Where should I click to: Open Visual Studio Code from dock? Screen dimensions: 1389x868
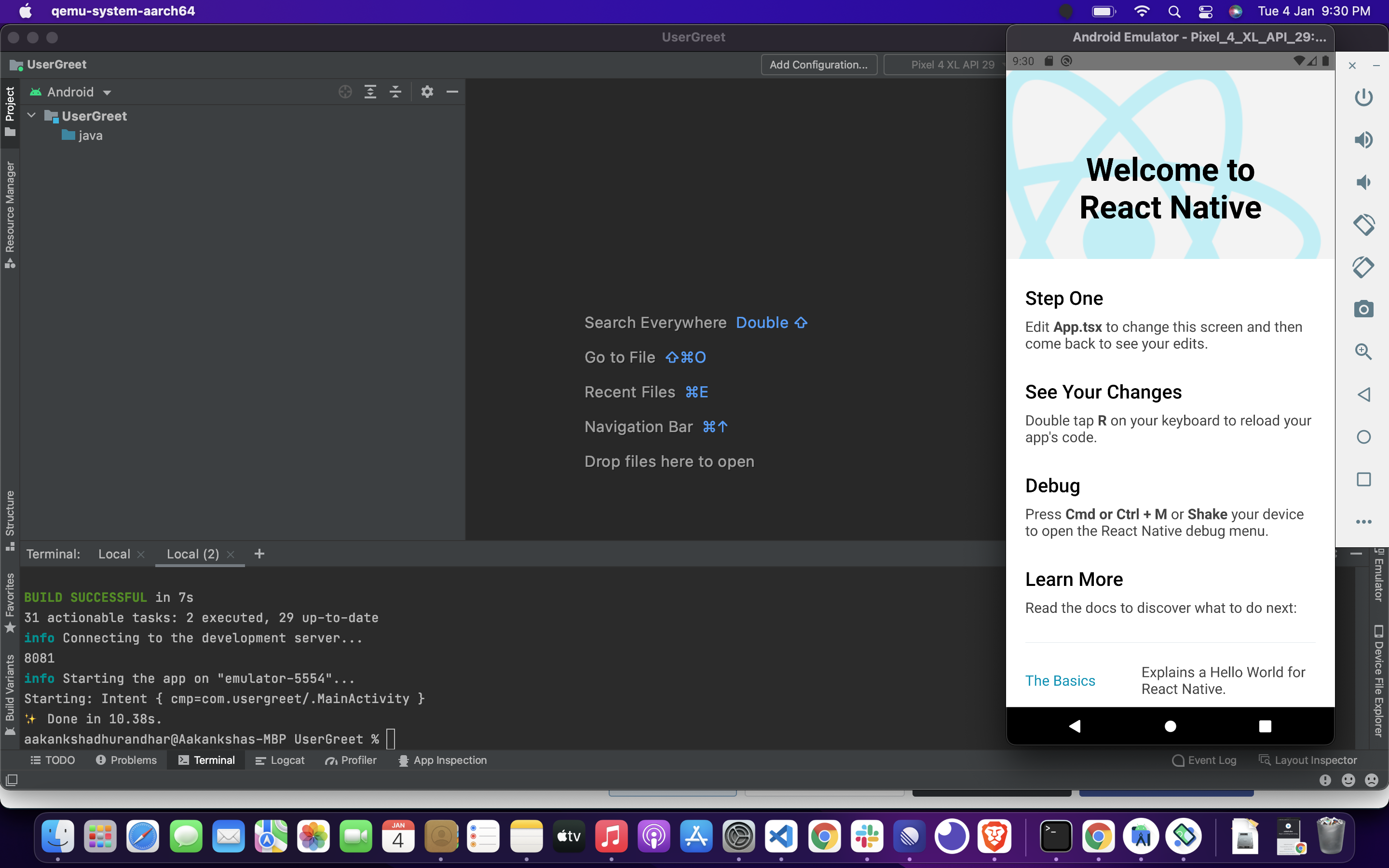coord(781,837)
